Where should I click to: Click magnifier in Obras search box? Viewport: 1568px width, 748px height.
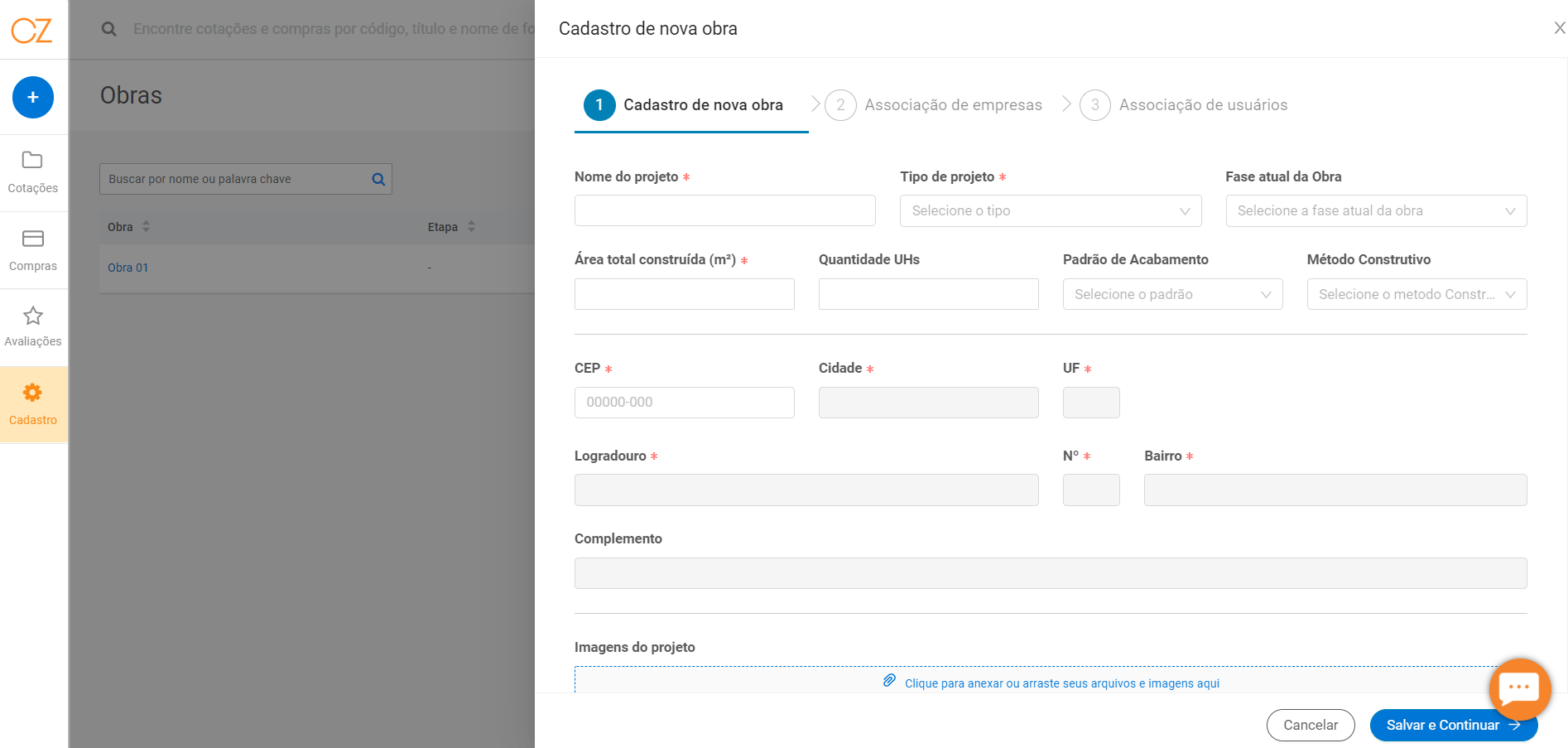tap(378, 179)
